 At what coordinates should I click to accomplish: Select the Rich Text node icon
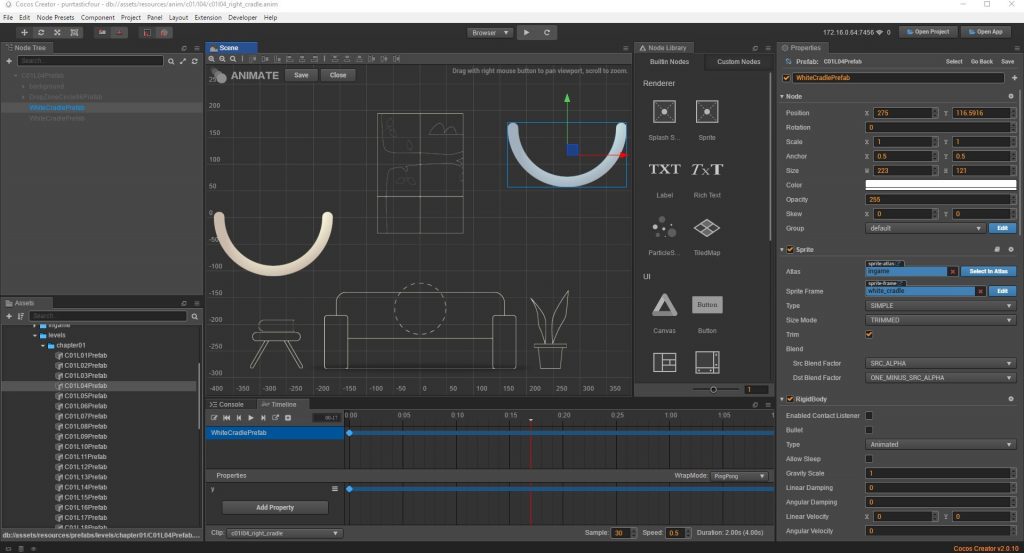[707, 170]
